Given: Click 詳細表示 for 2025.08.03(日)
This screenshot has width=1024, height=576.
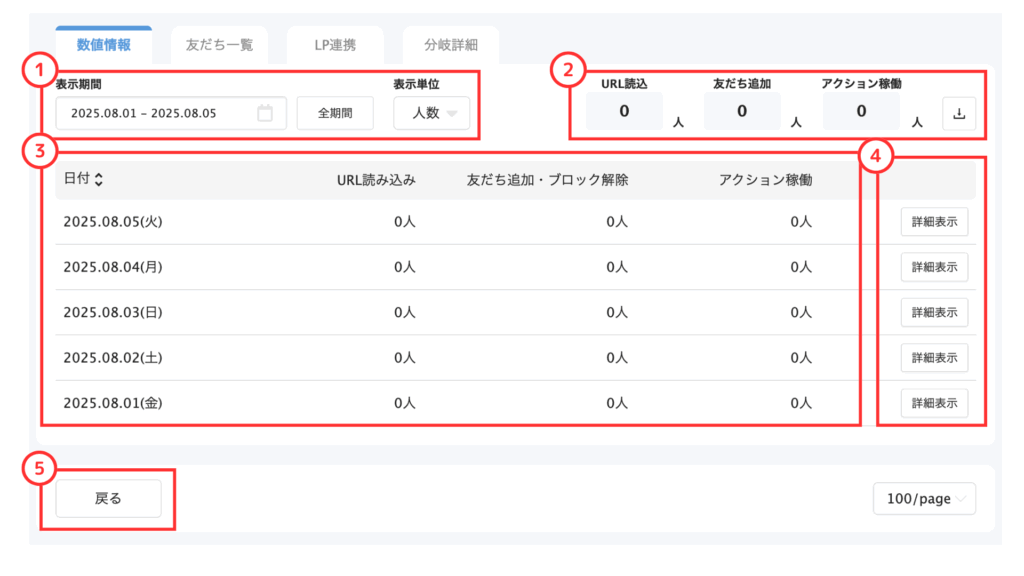Looking at the screenshot, I should click(x=934, y=312).
